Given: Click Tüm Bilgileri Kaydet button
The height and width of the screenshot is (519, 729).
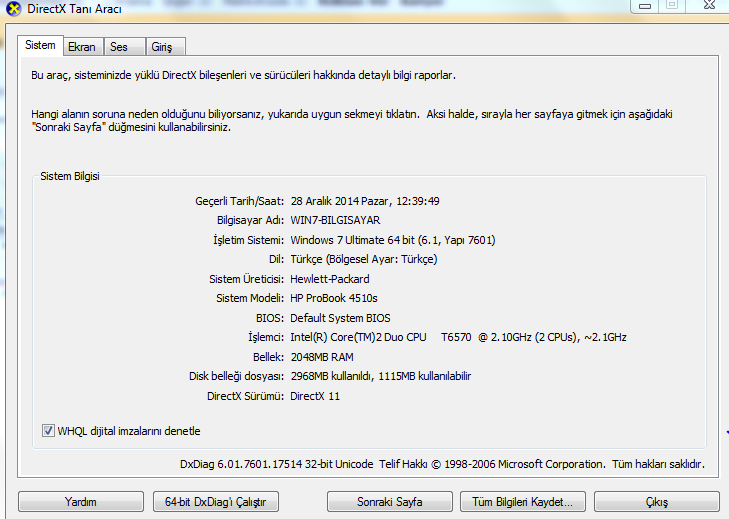Looking at the screenshot, I should (x=523, y=502).
